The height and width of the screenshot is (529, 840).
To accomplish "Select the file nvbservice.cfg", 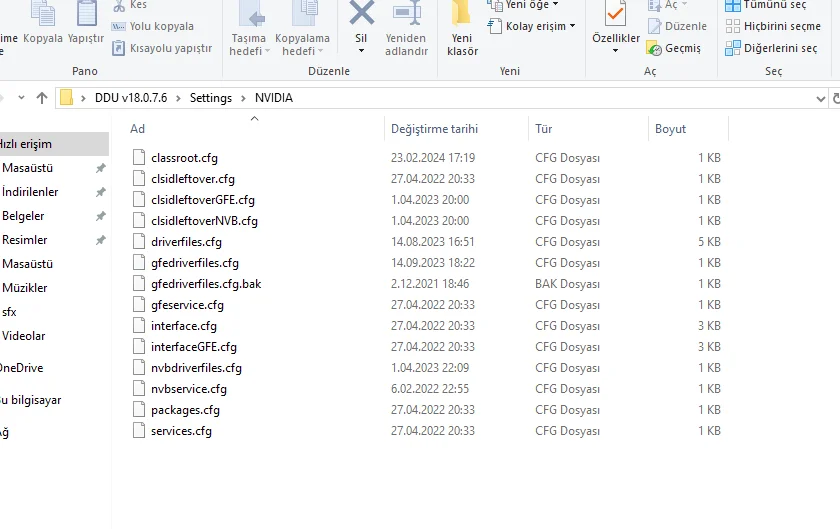I will pos(189,389).
